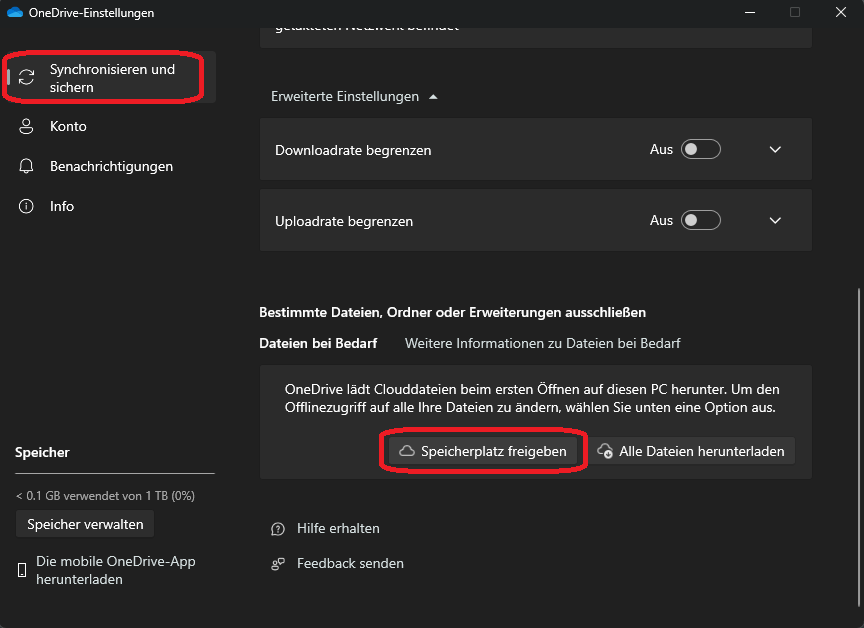Click the 'Aus' label beside Uploadrate begrenzen
The width and height of the screenshot is (864, 628).
[x=661, y=220]
